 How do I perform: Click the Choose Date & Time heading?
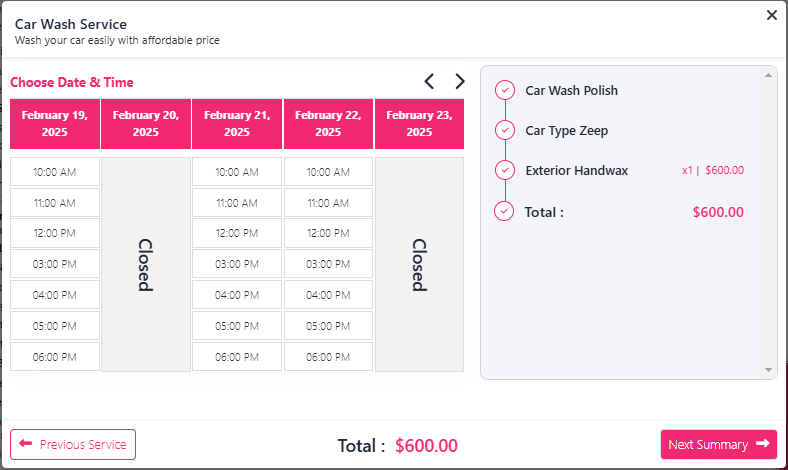point(72,82)
